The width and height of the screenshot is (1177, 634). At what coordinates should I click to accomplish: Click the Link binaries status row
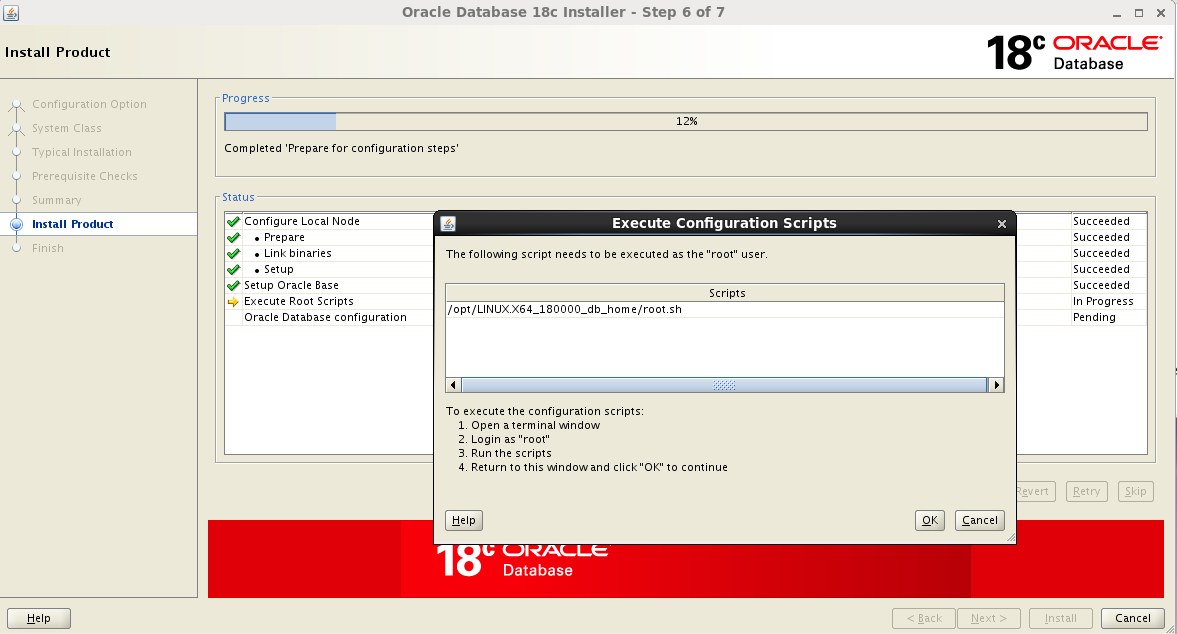pos(297,254)
